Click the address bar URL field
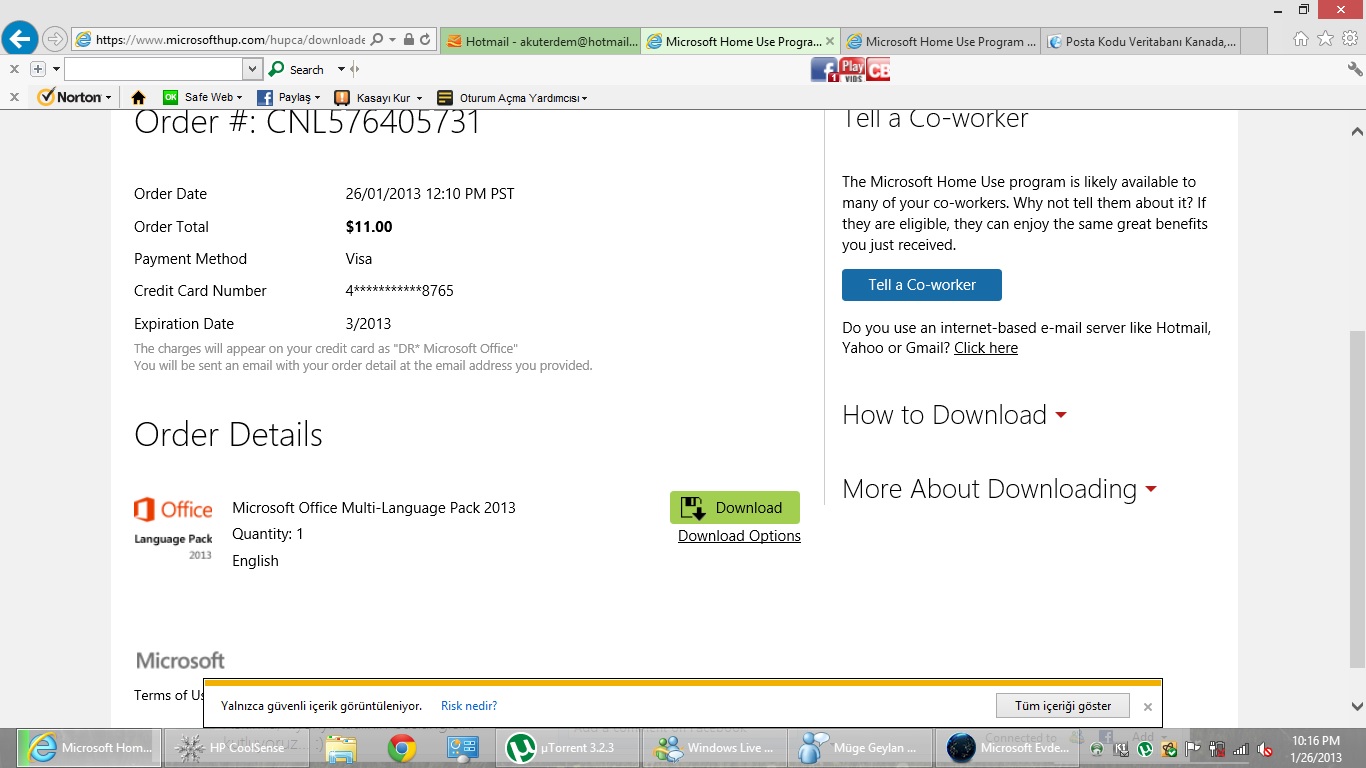Screen dimensions: 1366x768 point(231,40)
